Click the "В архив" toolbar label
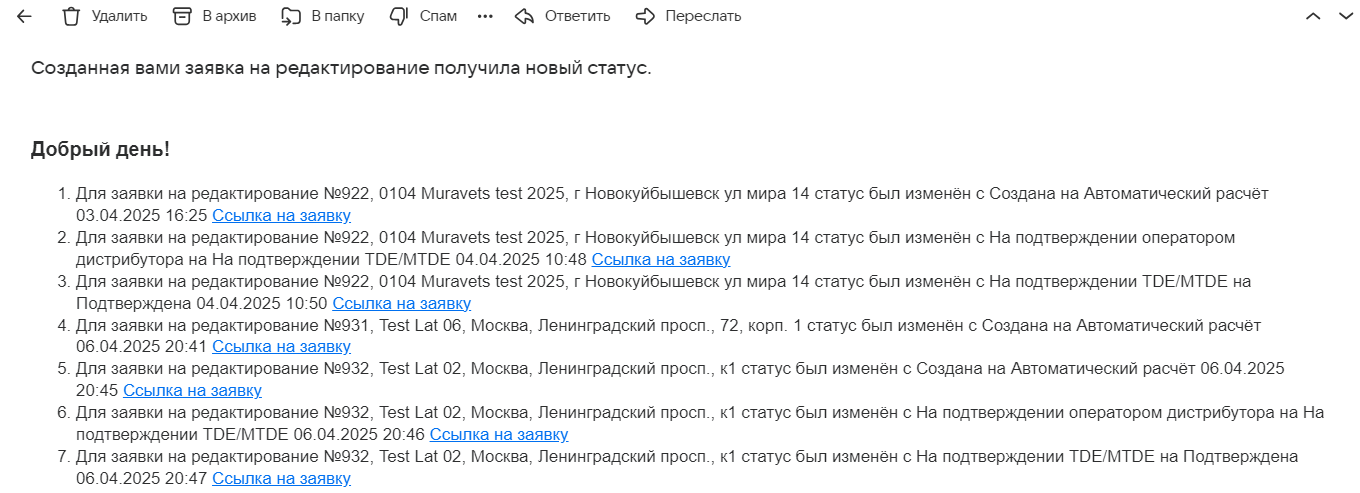The image size is (1360, 493). coord(229,16)
